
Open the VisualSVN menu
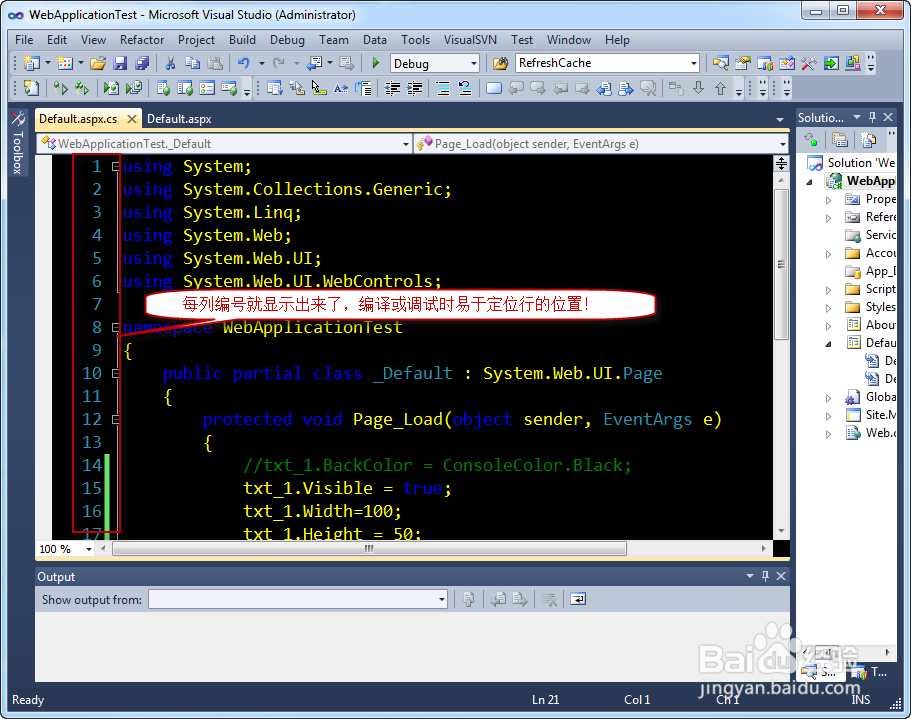(470, 39)
